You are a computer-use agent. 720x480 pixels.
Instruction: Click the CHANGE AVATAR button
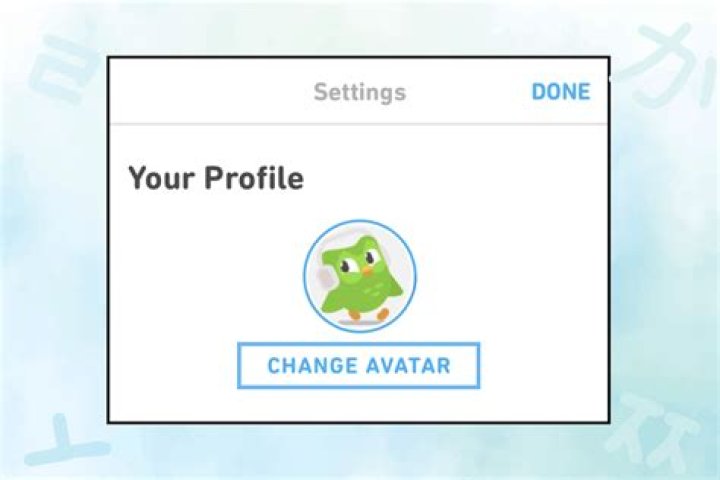(x=359, y=366)
